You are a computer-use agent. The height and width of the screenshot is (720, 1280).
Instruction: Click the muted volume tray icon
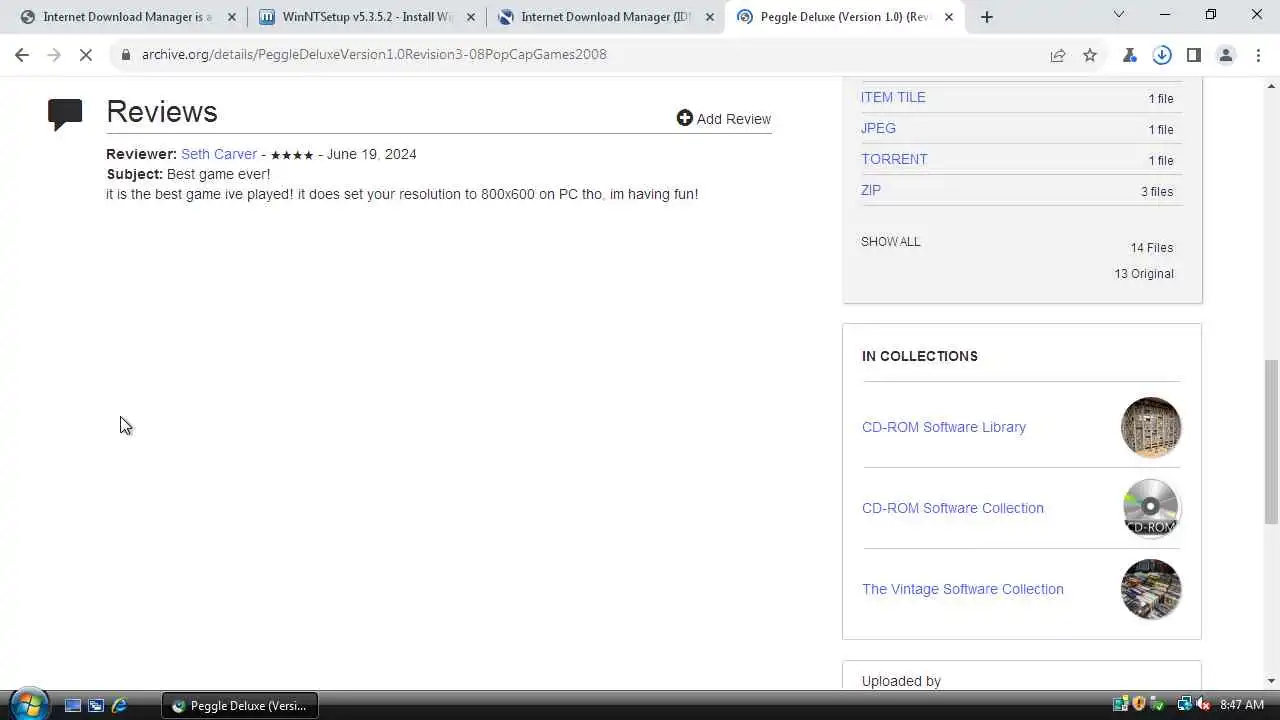(x=1202, y=704)
